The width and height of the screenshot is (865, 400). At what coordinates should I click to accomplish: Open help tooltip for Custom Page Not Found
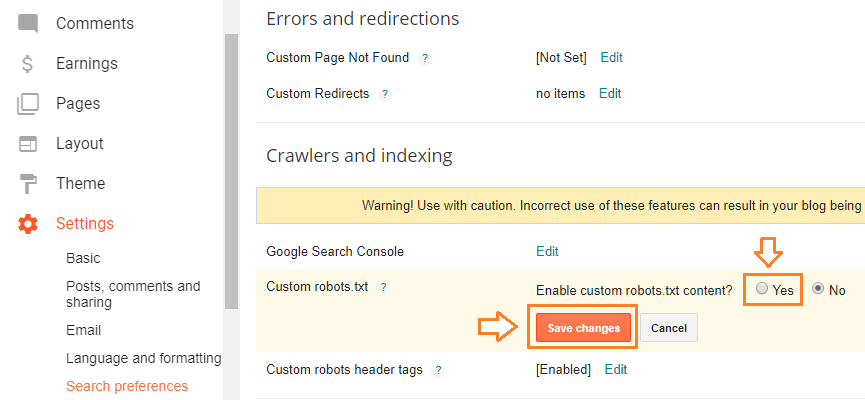click(x=424, y=58)
